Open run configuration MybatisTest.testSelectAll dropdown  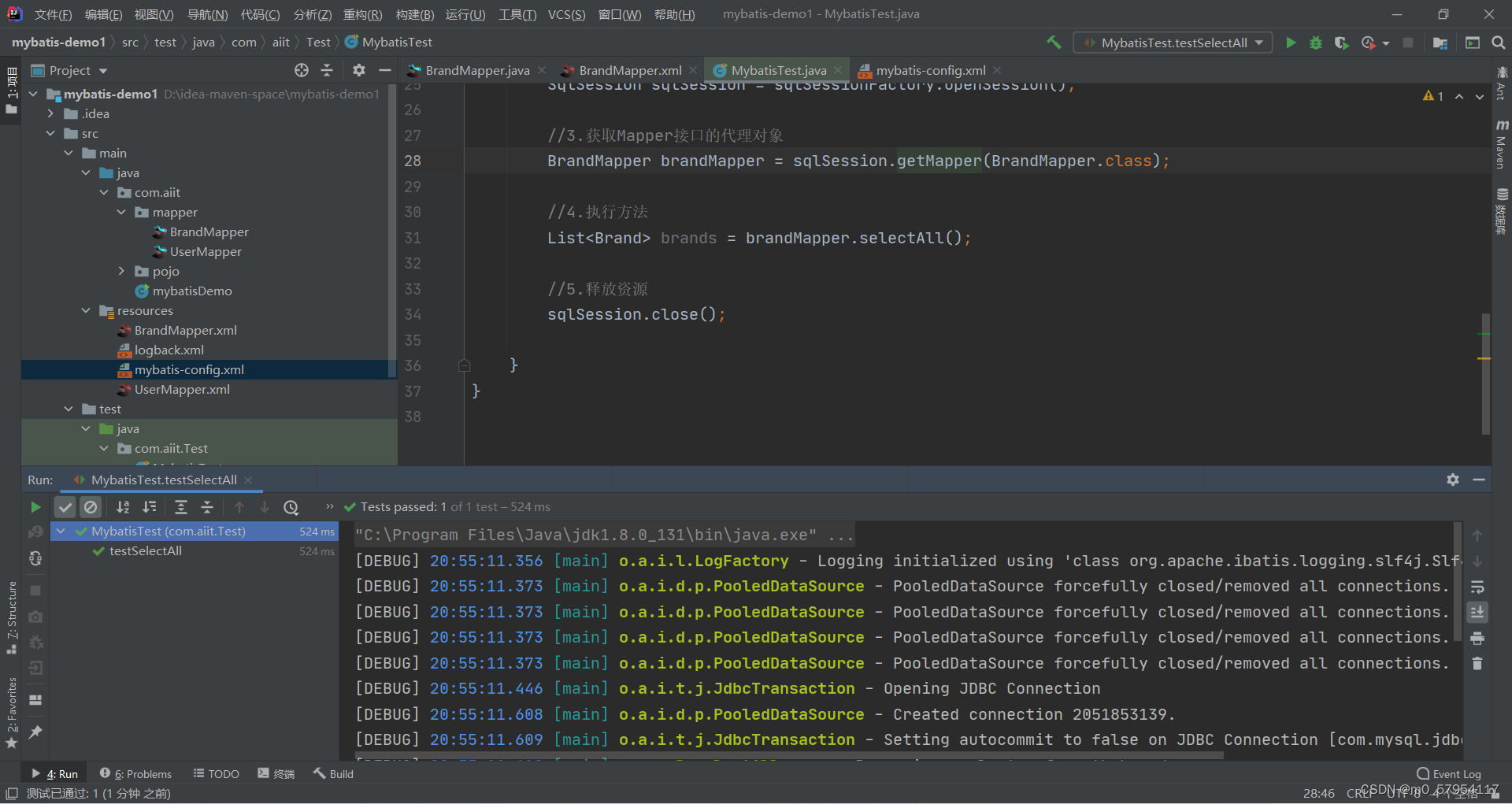pos(1173,43)
